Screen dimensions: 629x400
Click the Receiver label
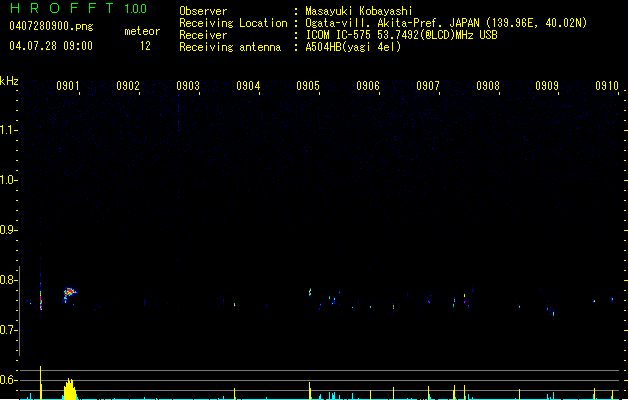pos(203,35)
